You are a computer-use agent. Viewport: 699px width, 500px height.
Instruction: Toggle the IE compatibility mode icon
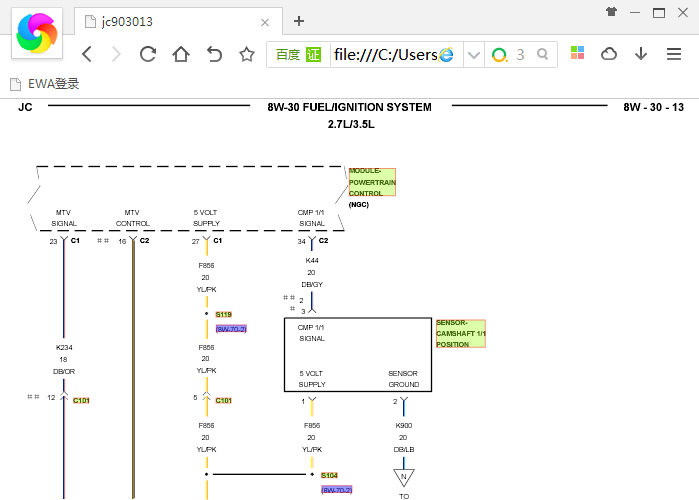446,54
